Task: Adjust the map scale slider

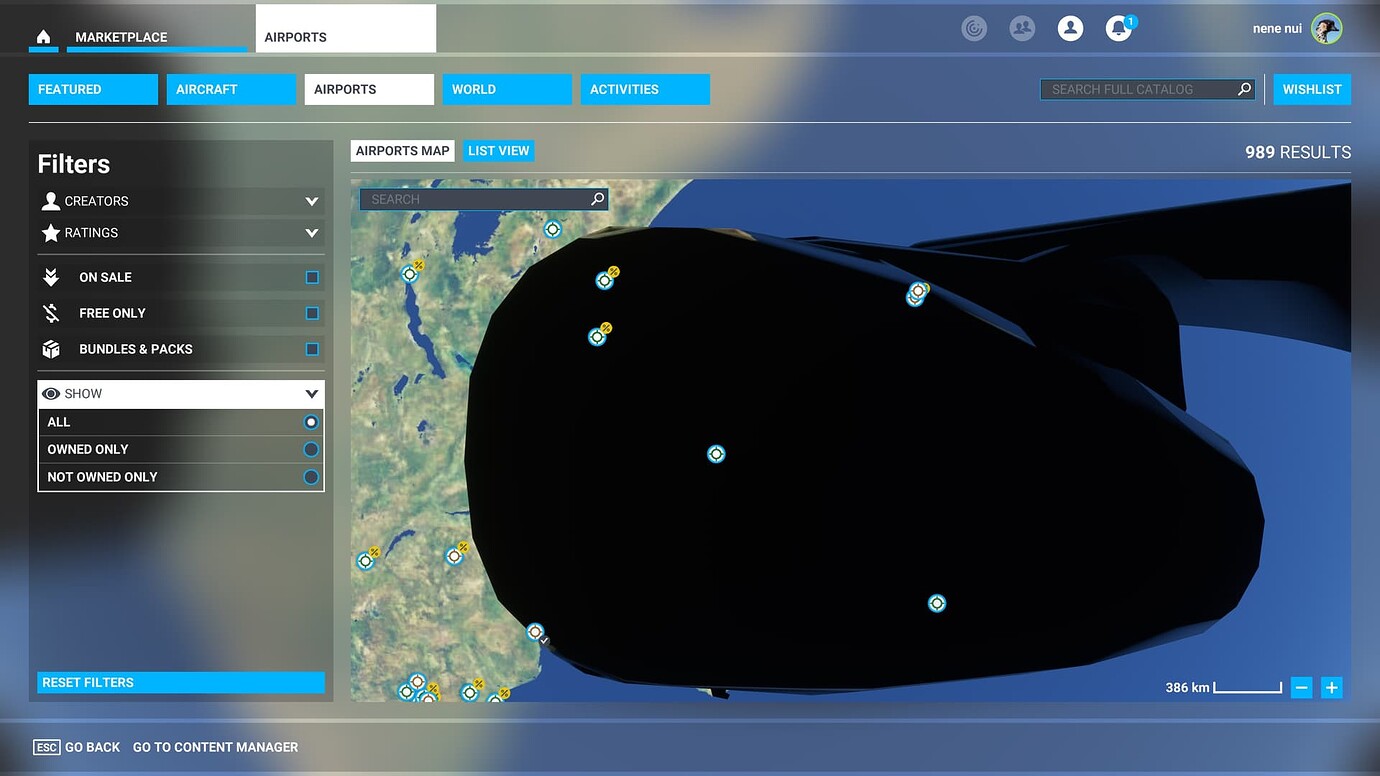Action: (1248, 687)
